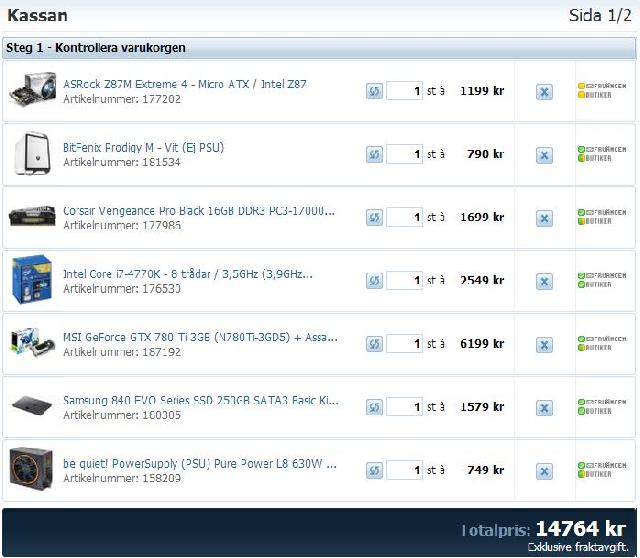Edit quantity field for Corsair Vengeance Pro
The width and height of the screenshot is (640, 558).
[x=404, y=217]
